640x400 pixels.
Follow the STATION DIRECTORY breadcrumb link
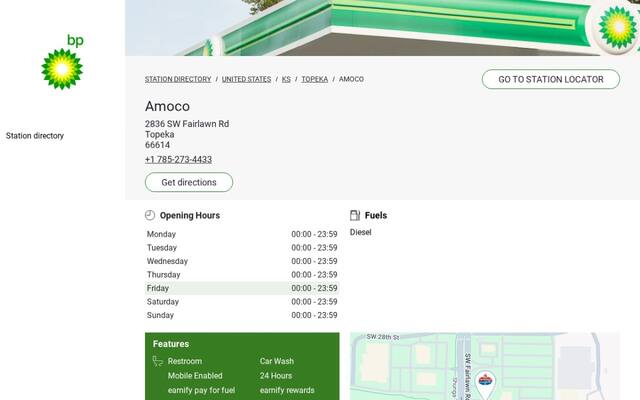(178, 79)
